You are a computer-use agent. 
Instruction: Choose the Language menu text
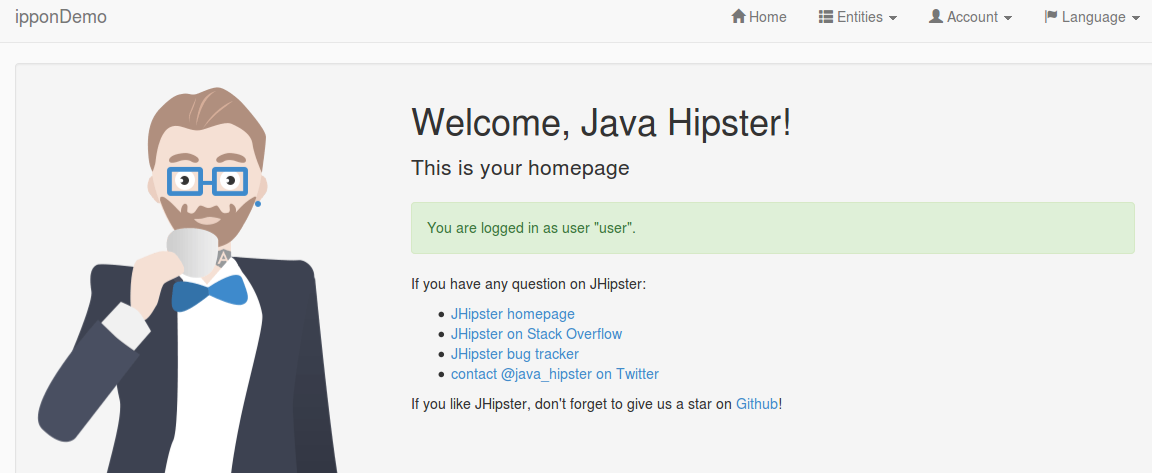[1093, 17]
